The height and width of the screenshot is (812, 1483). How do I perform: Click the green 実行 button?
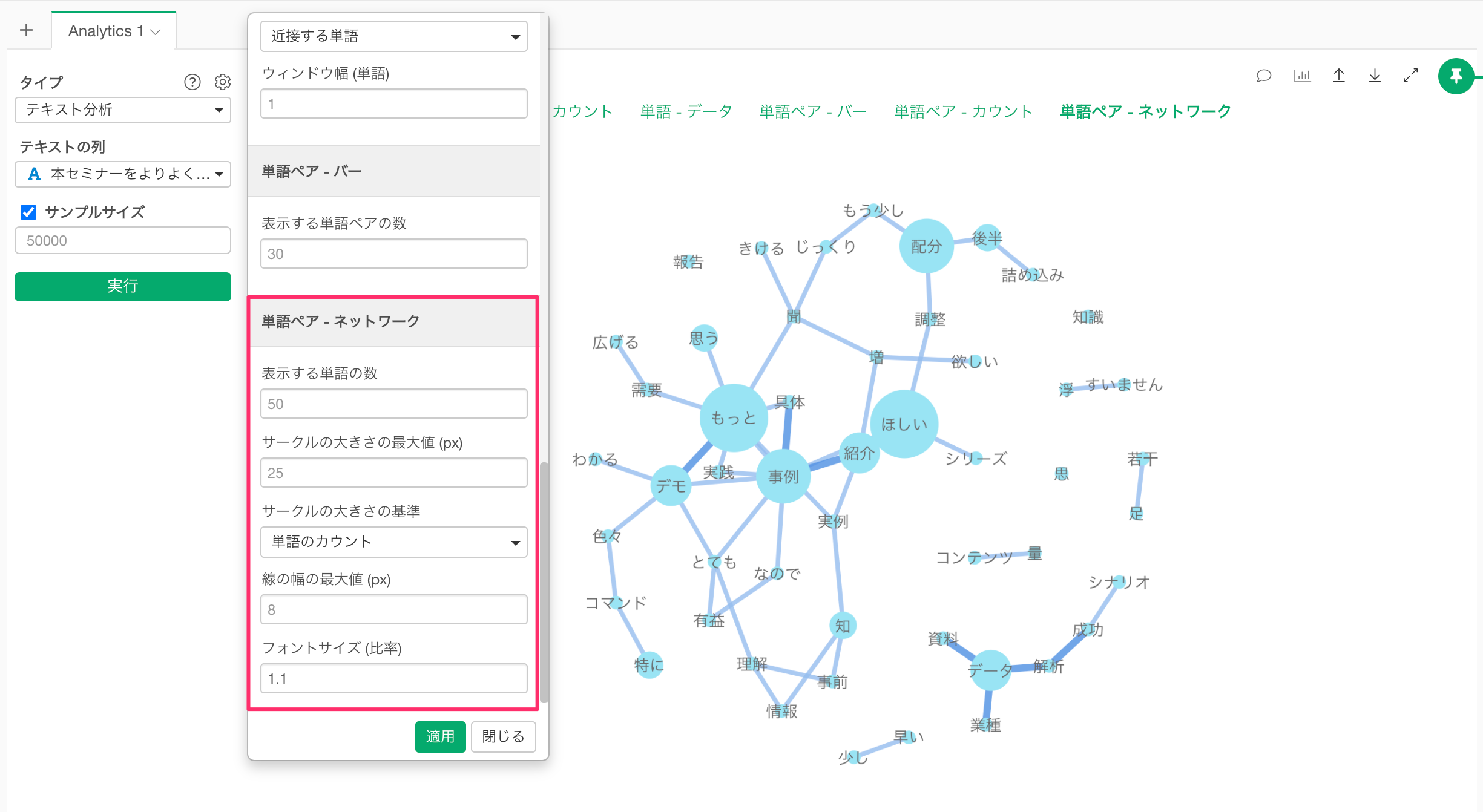point(123,286)
